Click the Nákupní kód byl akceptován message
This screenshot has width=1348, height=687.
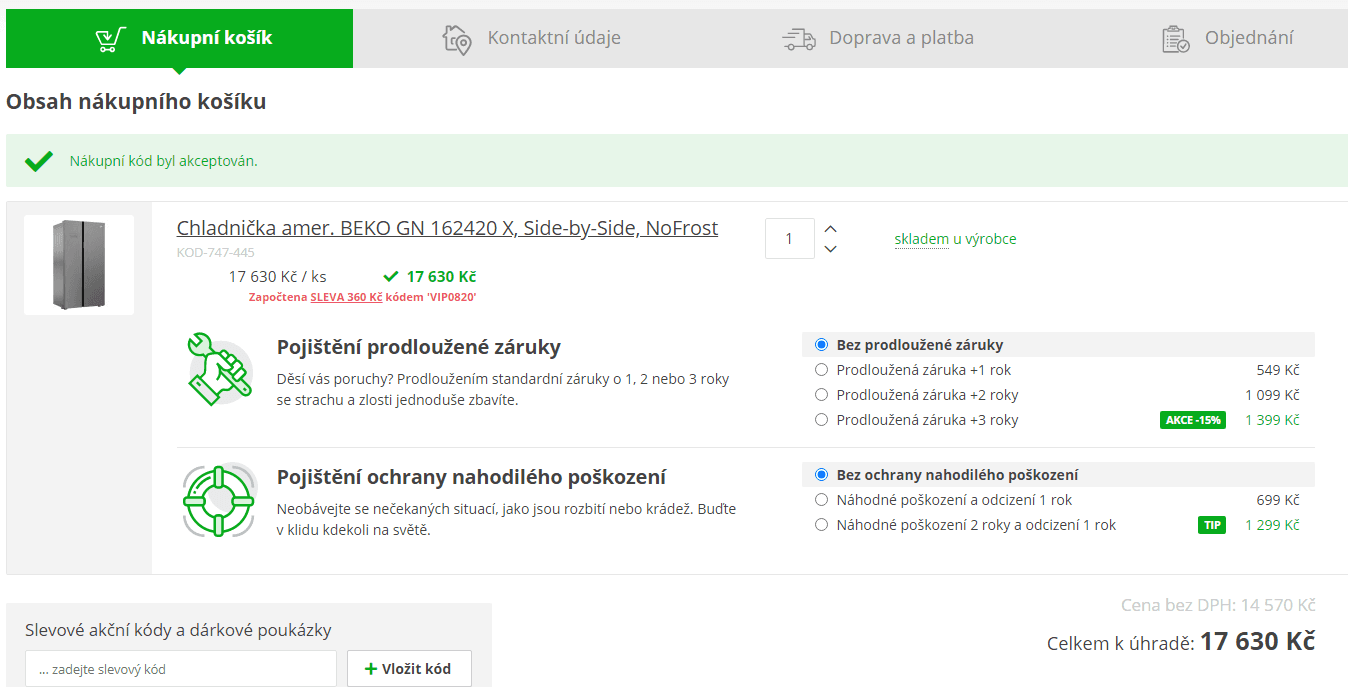pos(163,161)
